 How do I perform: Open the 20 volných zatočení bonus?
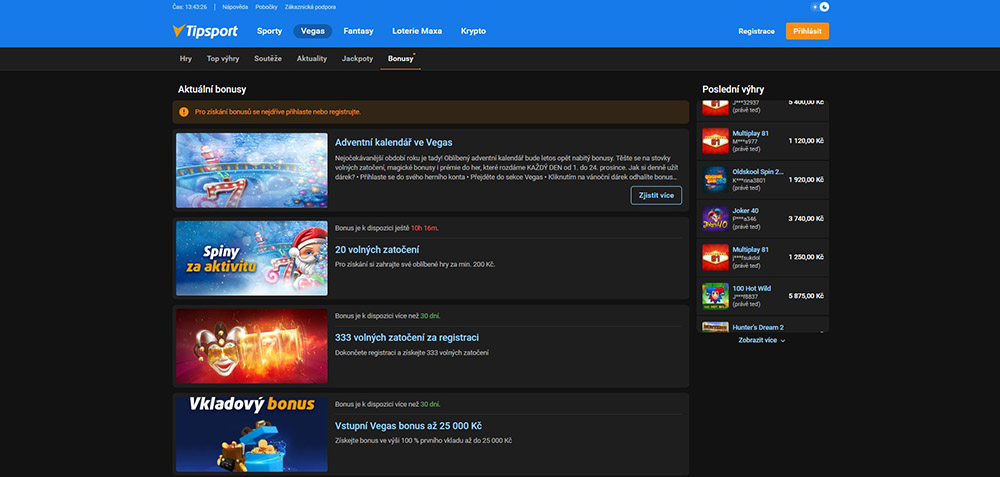click(377, 249)
